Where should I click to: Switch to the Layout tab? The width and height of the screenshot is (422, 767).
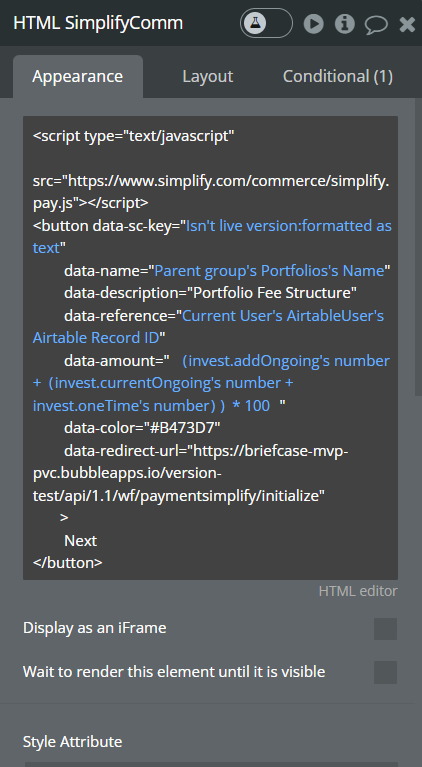coord(207,76)
